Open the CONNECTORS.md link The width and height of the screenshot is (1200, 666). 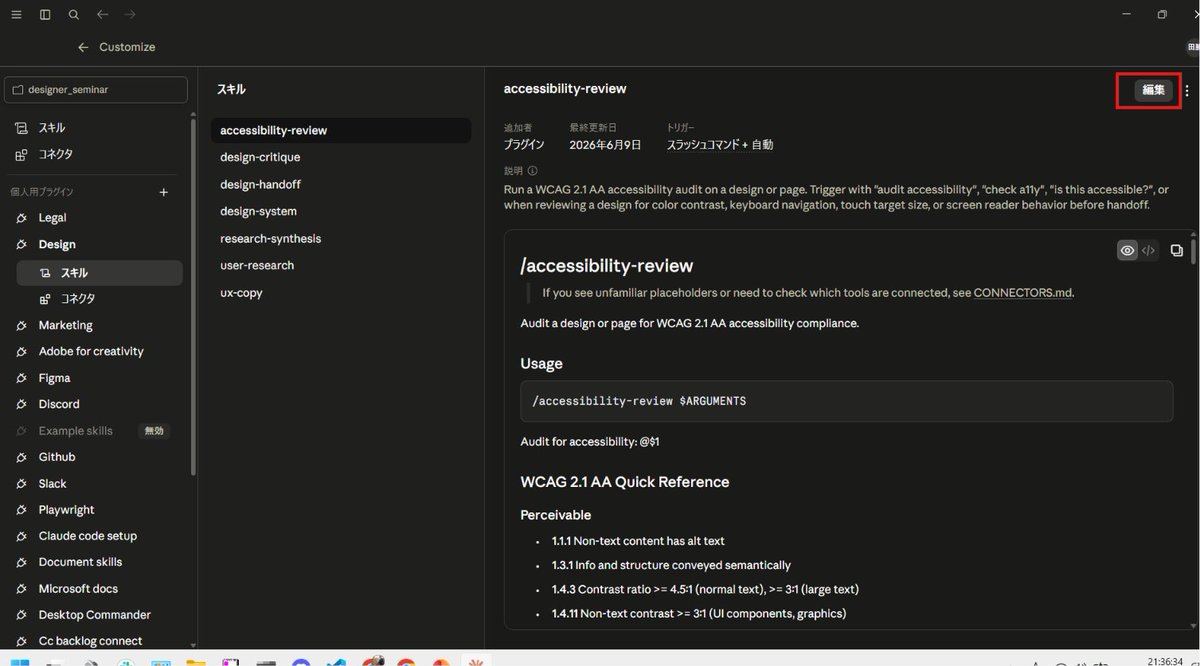pyautogui.click(x=1022, y=293)
